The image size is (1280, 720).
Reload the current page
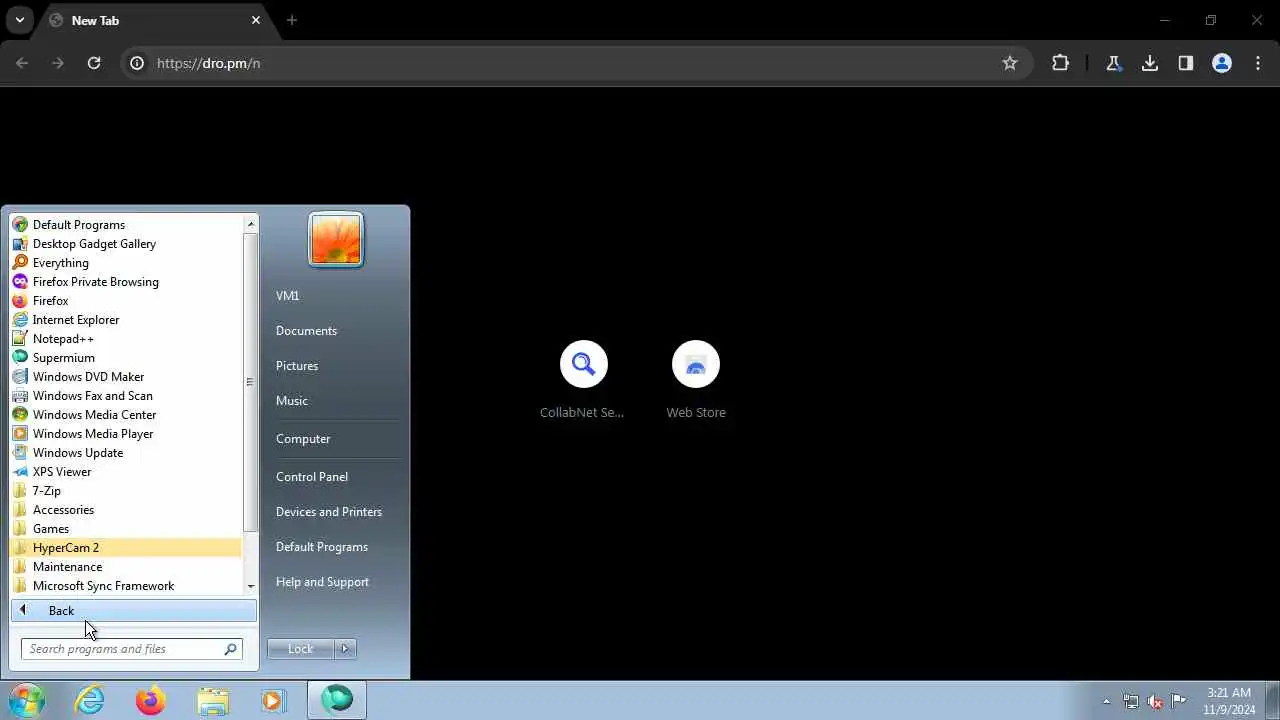tap(94, 63)
